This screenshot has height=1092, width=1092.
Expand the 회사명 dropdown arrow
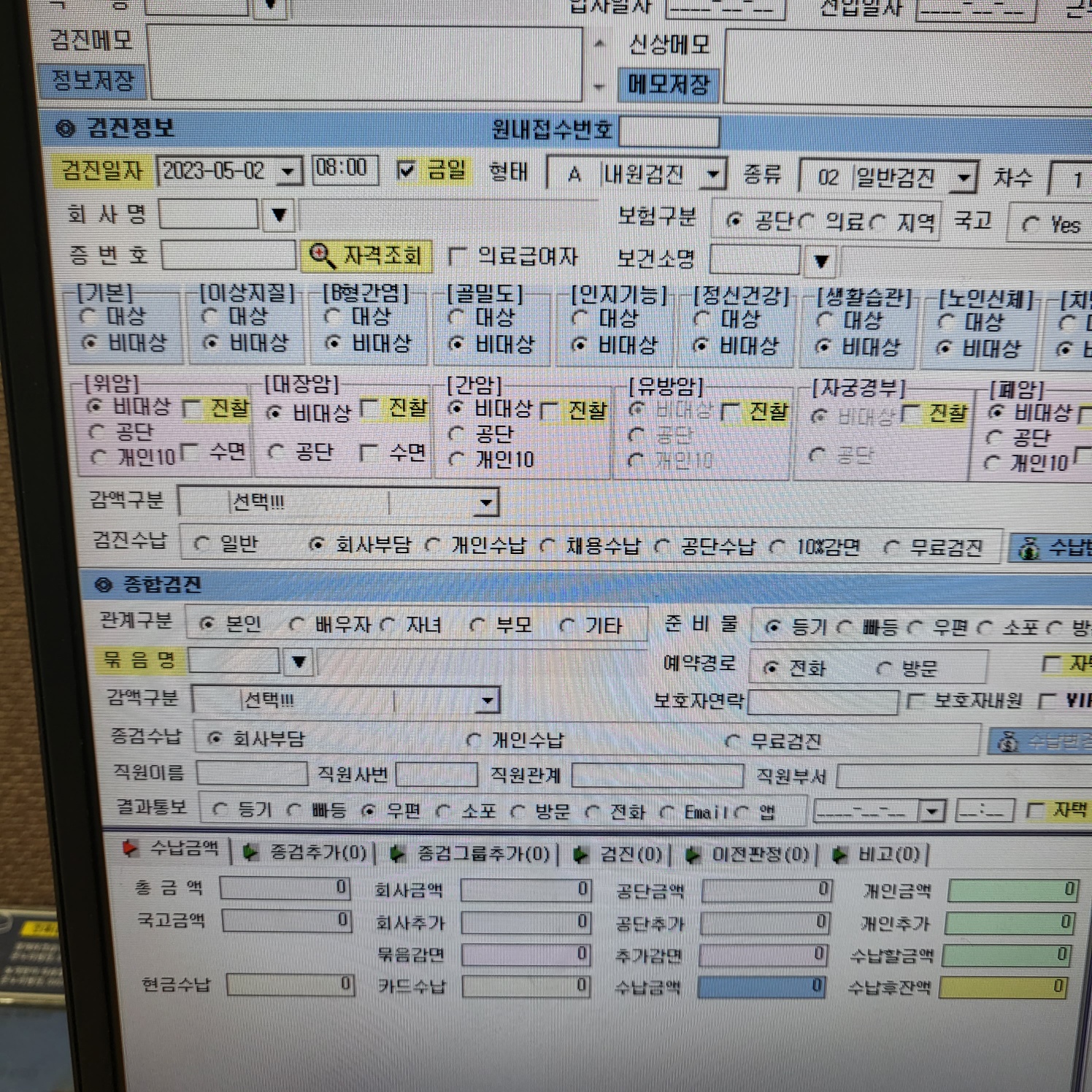(x=278, y=215)
